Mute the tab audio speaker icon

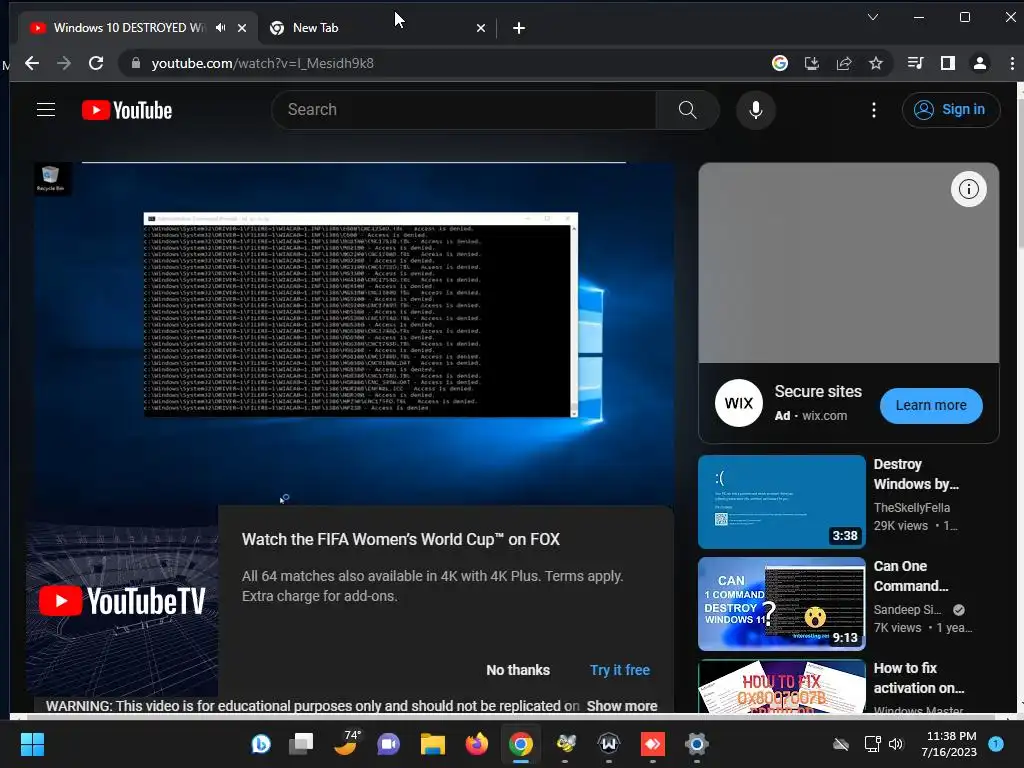pyautogui.click(x=221, y=27)
